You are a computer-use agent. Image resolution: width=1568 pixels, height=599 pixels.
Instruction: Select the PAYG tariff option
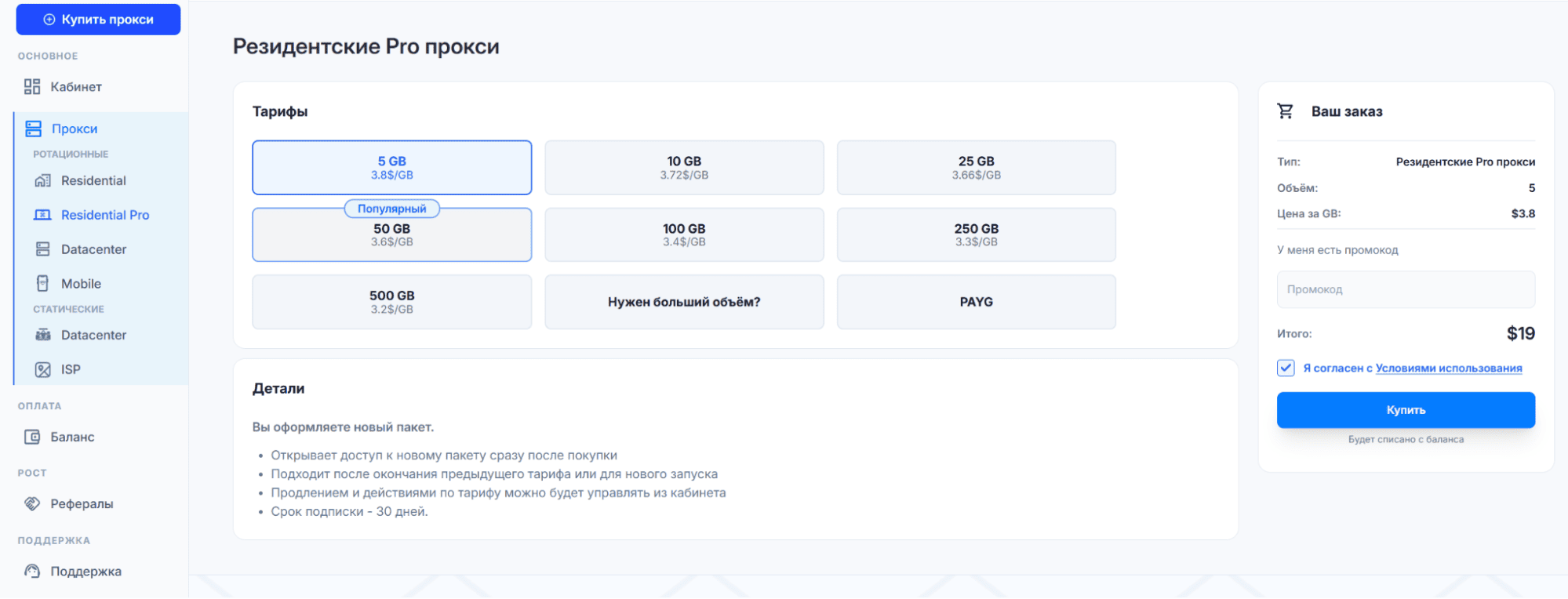click(x=977, y=302)
